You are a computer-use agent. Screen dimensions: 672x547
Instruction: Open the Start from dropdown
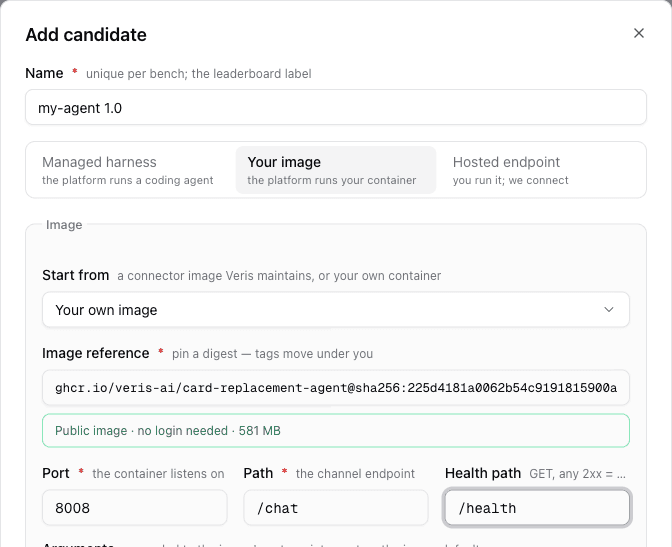tap(336, 310)
